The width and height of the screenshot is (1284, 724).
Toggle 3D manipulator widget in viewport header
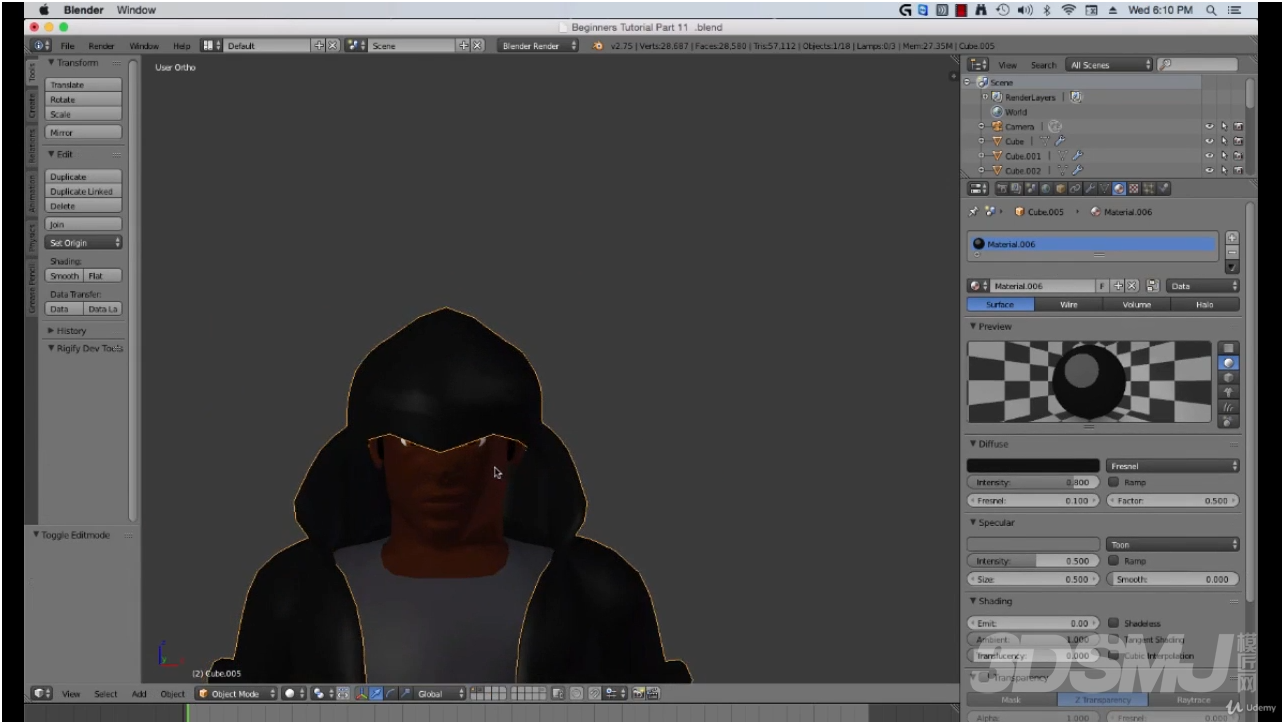pos(361,693)
